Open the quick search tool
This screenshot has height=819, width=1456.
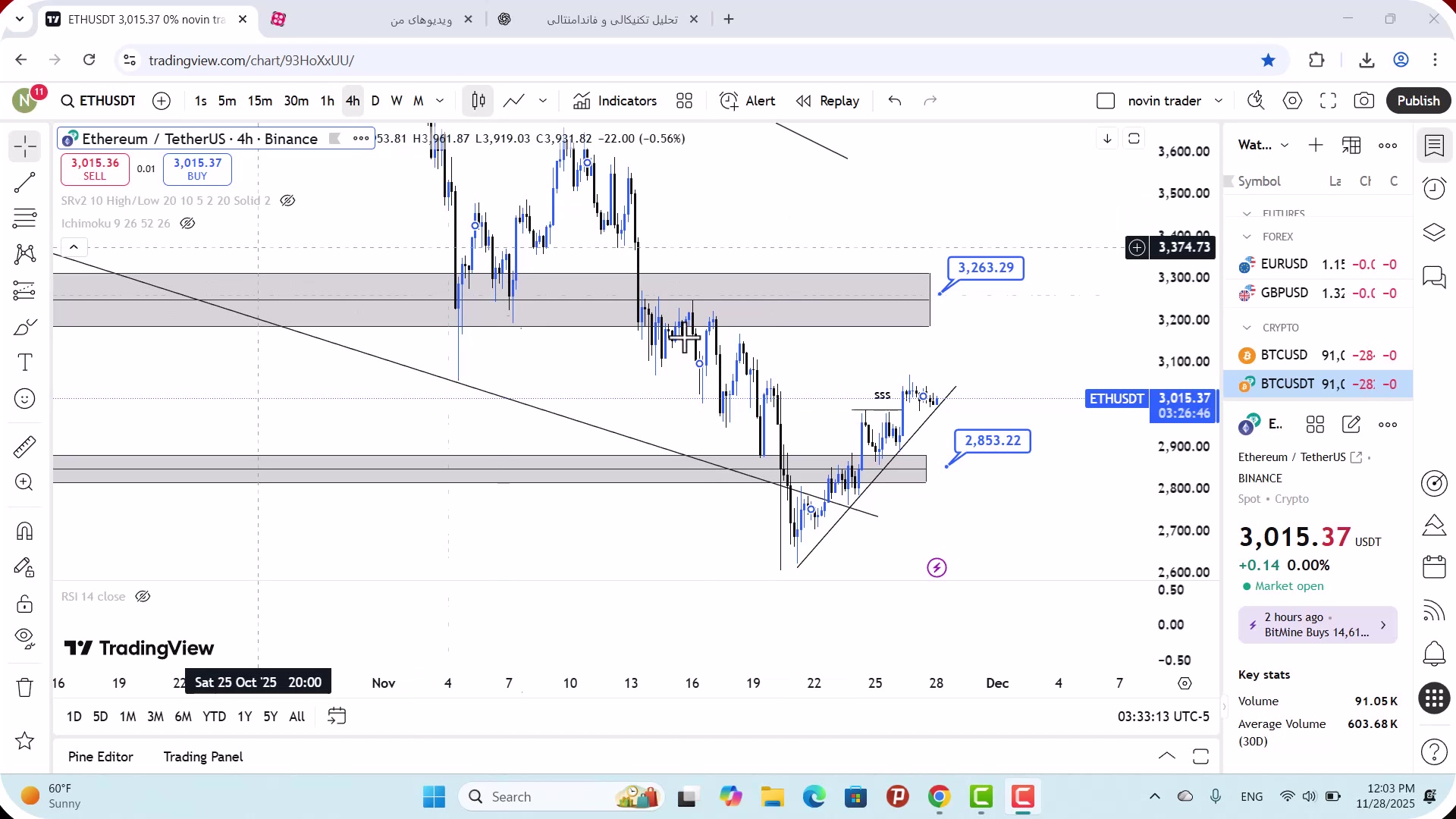click(1256, 101)
